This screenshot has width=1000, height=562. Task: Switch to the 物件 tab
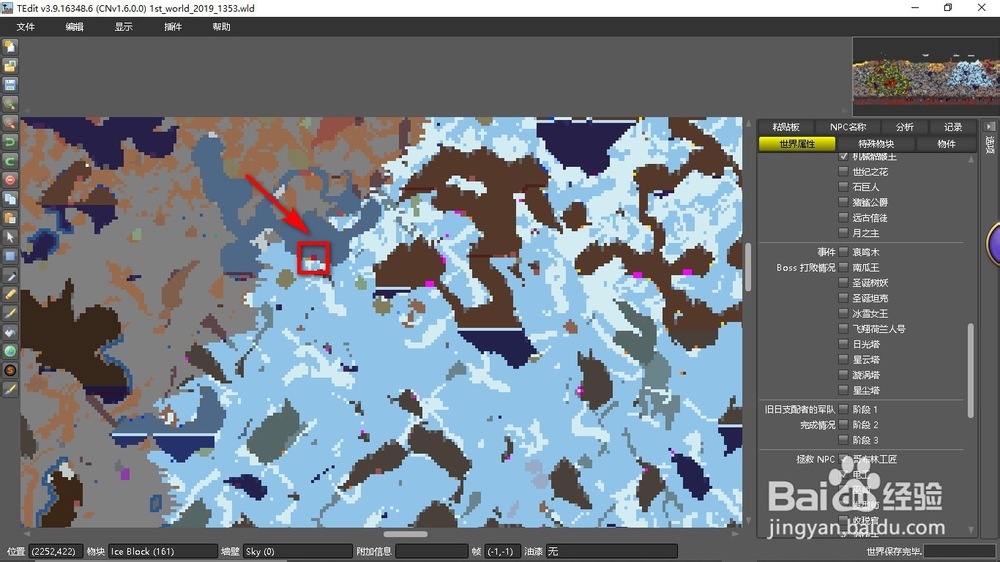pos(946,144)
